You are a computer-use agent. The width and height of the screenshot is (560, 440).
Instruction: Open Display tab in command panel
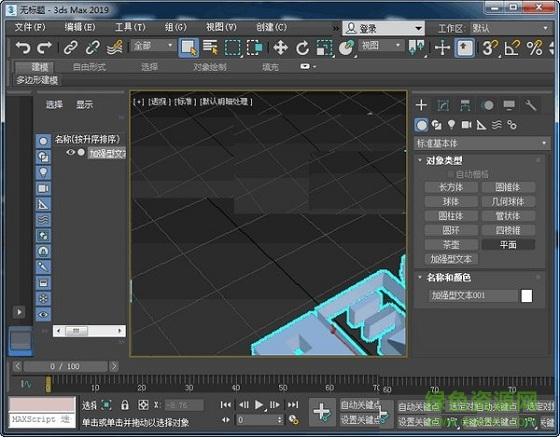pos(509,105)
